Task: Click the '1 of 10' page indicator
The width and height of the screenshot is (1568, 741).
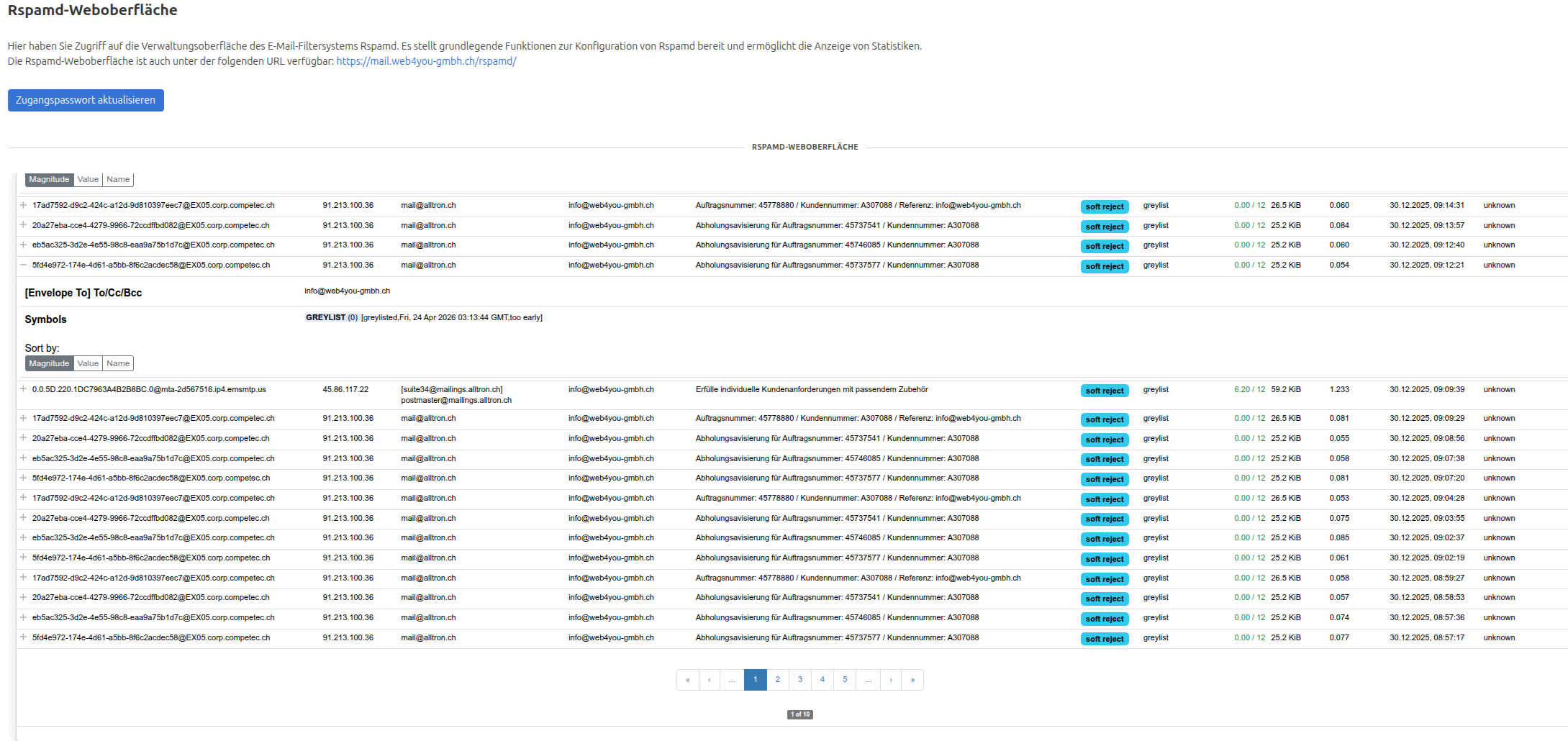Action: coord(799,714)
